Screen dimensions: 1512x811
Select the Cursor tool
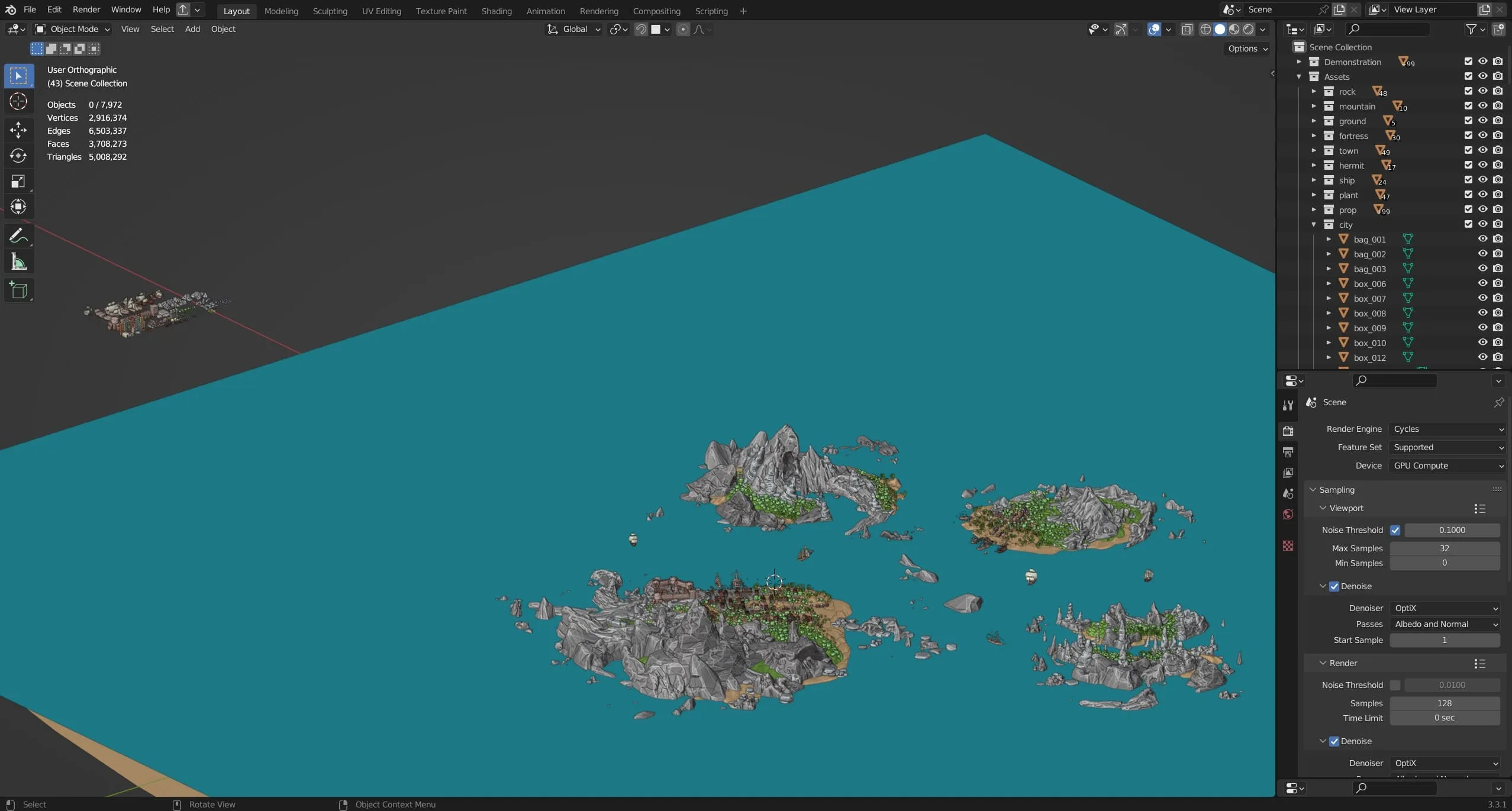tap(18, 102)
